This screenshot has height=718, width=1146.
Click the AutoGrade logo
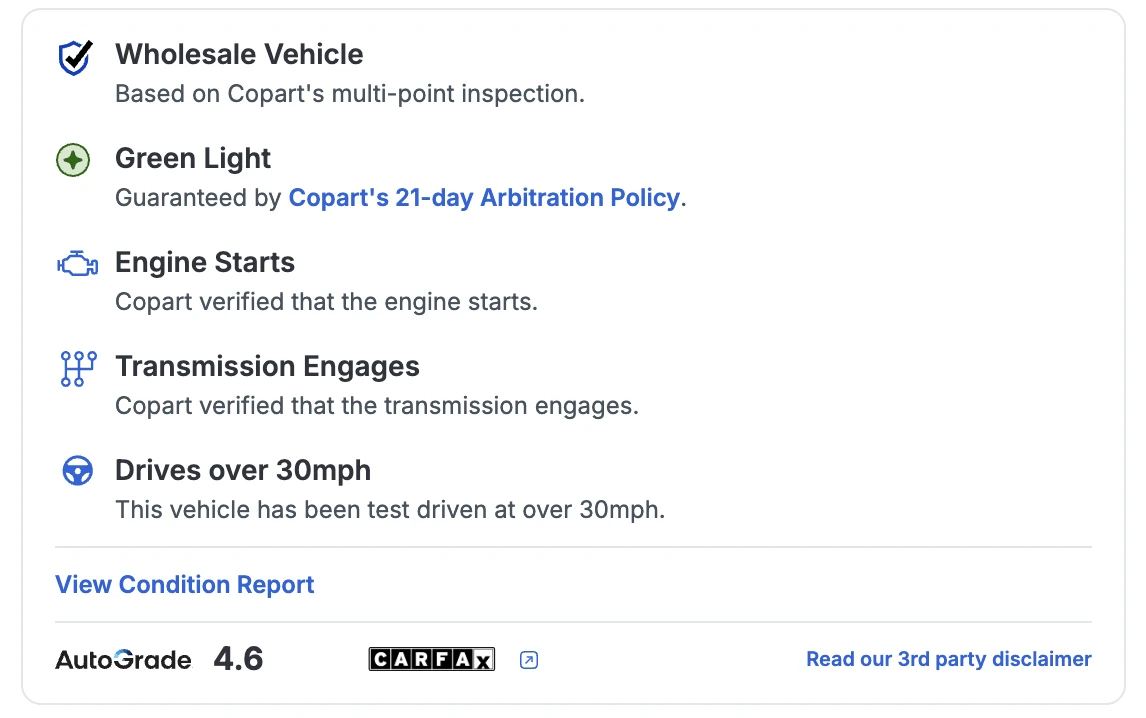(x=123, y=660)
